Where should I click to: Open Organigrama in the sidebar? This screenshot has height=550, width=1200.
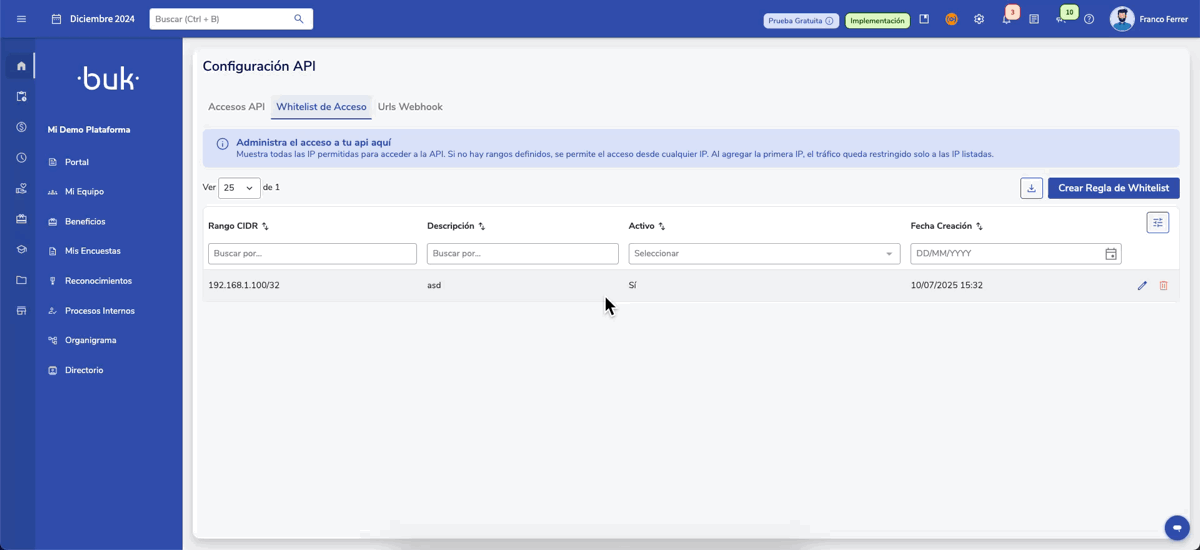coord(90,340)
